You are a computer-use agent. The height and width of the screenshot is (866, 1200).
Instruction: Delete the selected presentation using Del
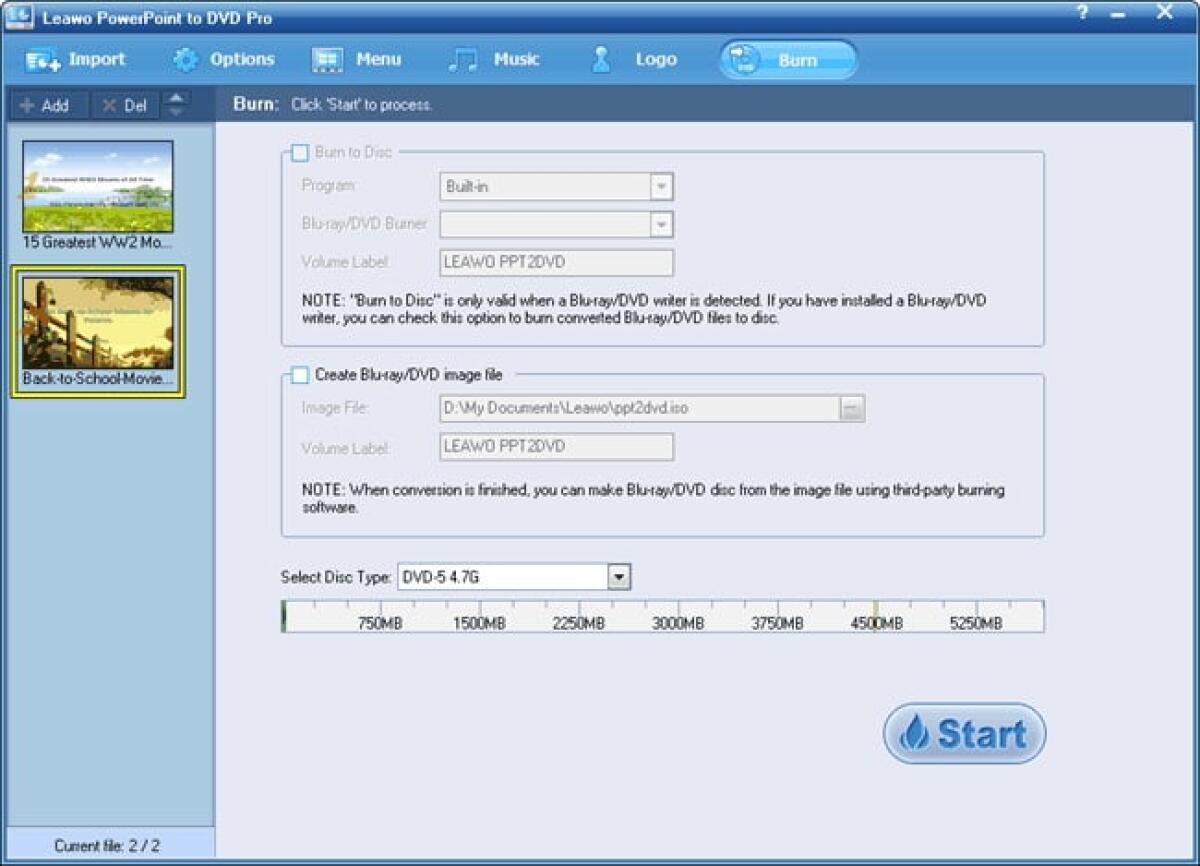(x=124, y=105)
